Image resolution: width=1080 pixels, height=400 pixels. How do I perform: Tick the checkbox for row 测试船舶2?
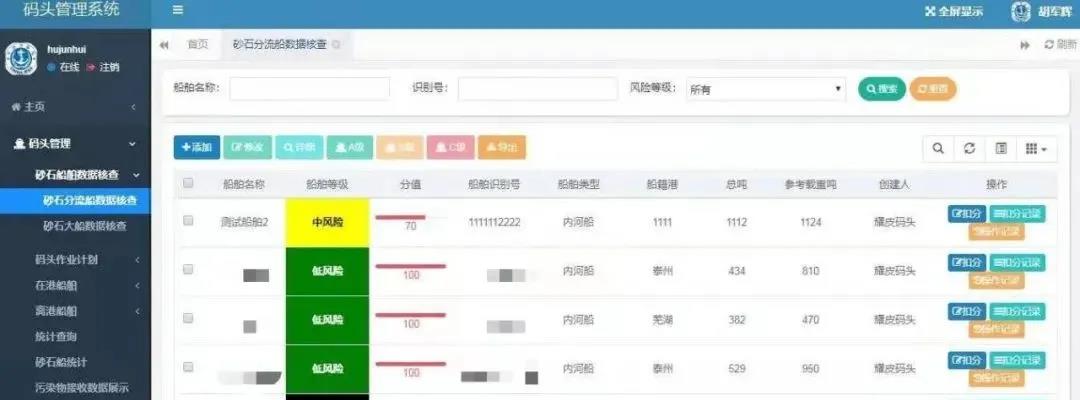tap(188, 221)
